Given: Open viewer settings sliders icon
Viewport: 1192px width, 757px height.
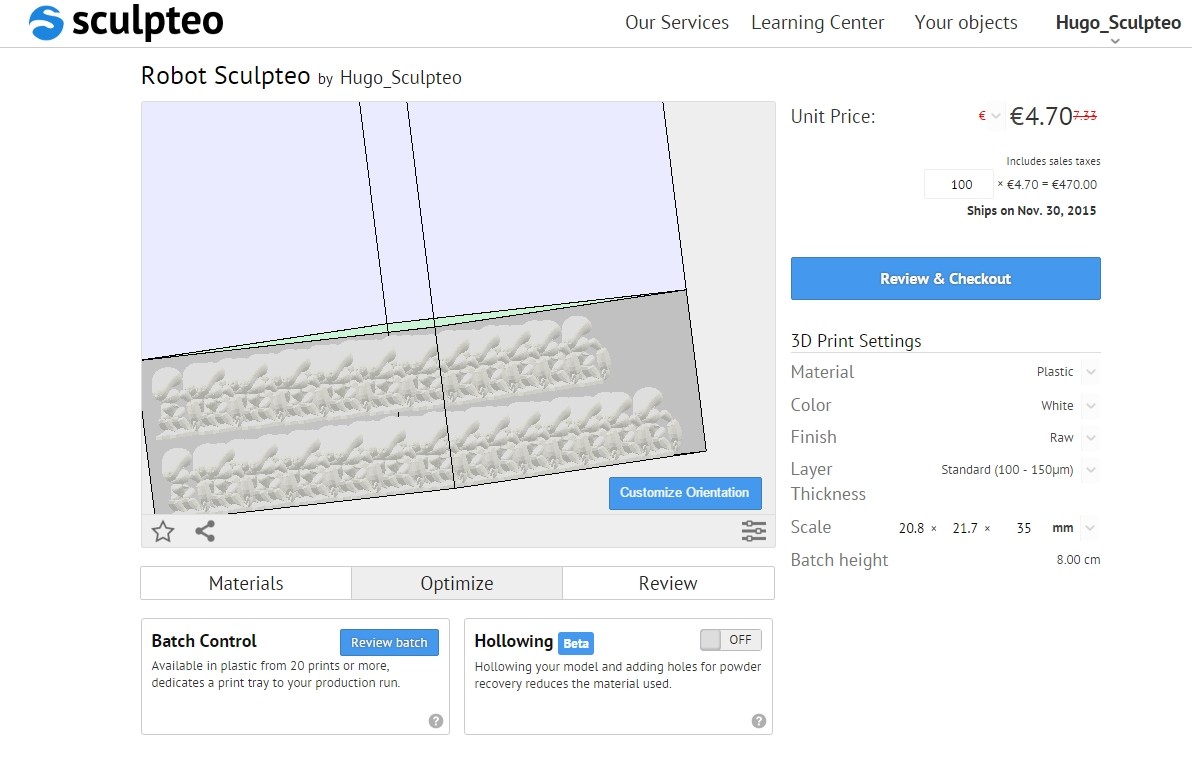Looking at the screenshot, I should tap(753, 531).
